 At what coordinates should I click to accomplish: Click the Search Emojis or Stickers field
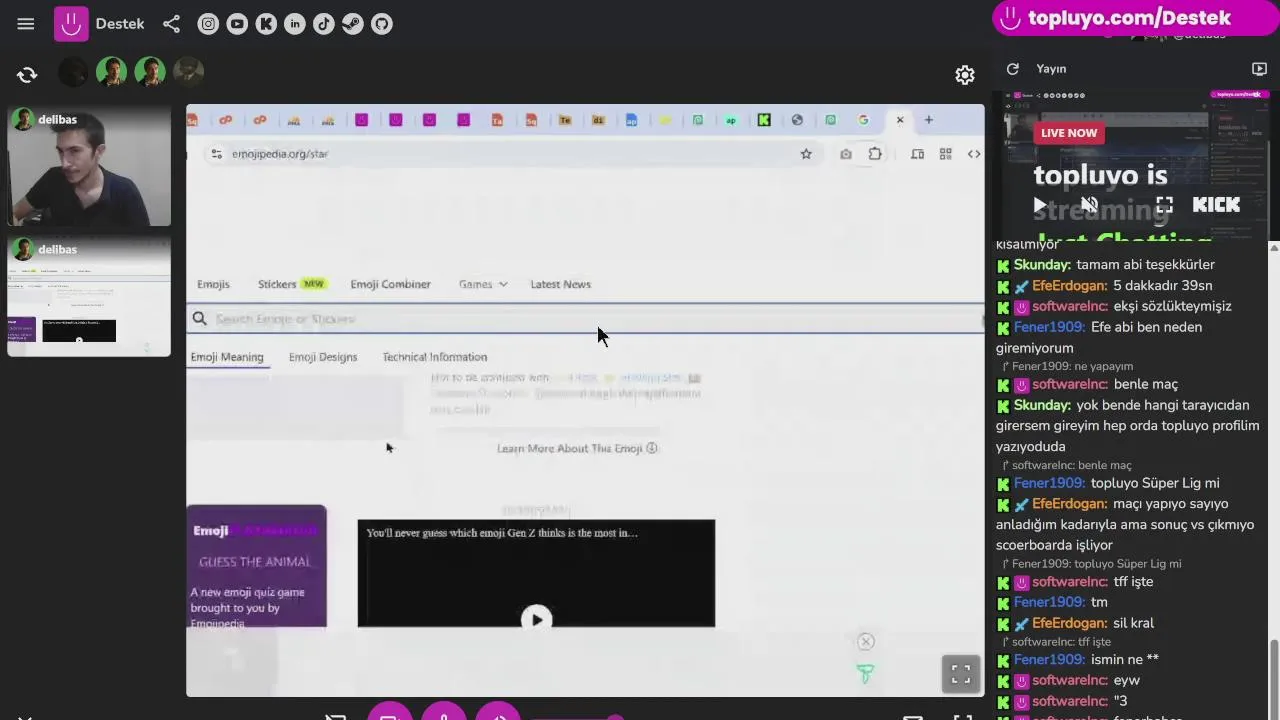pyautogui.click(x=585, y=319)
